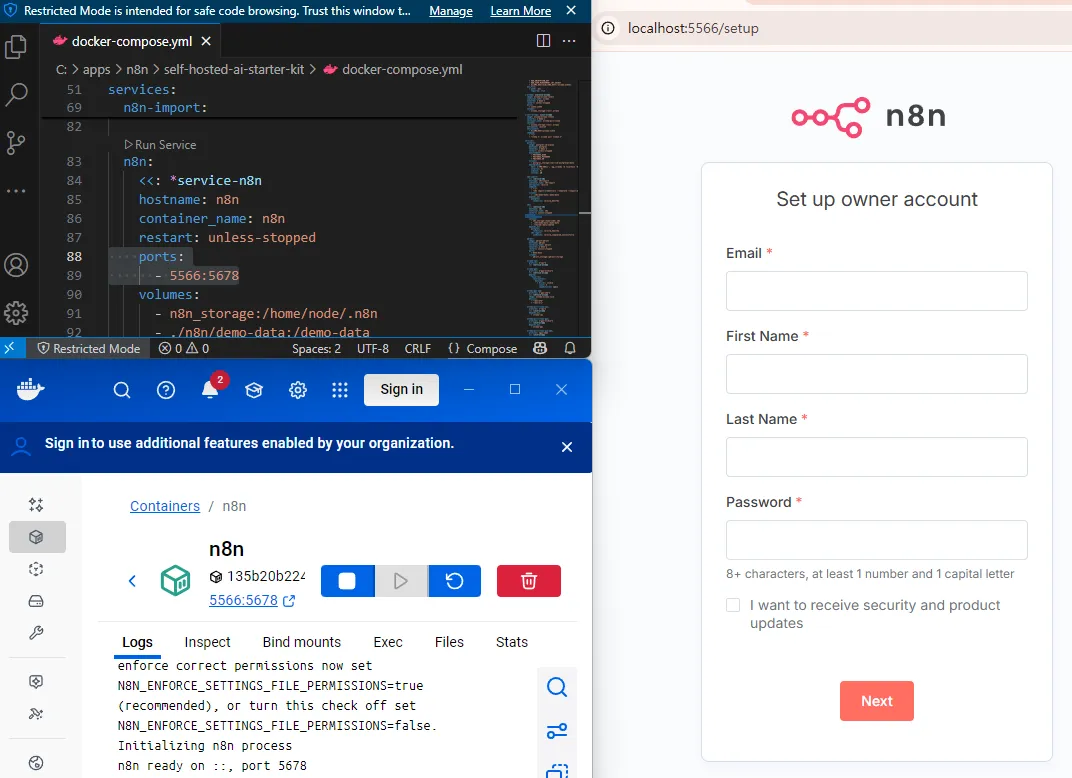Open the globe icon in the Docker sidebar
The image size is (1072, 778).
pyautogui.click(x=36, y=763)
